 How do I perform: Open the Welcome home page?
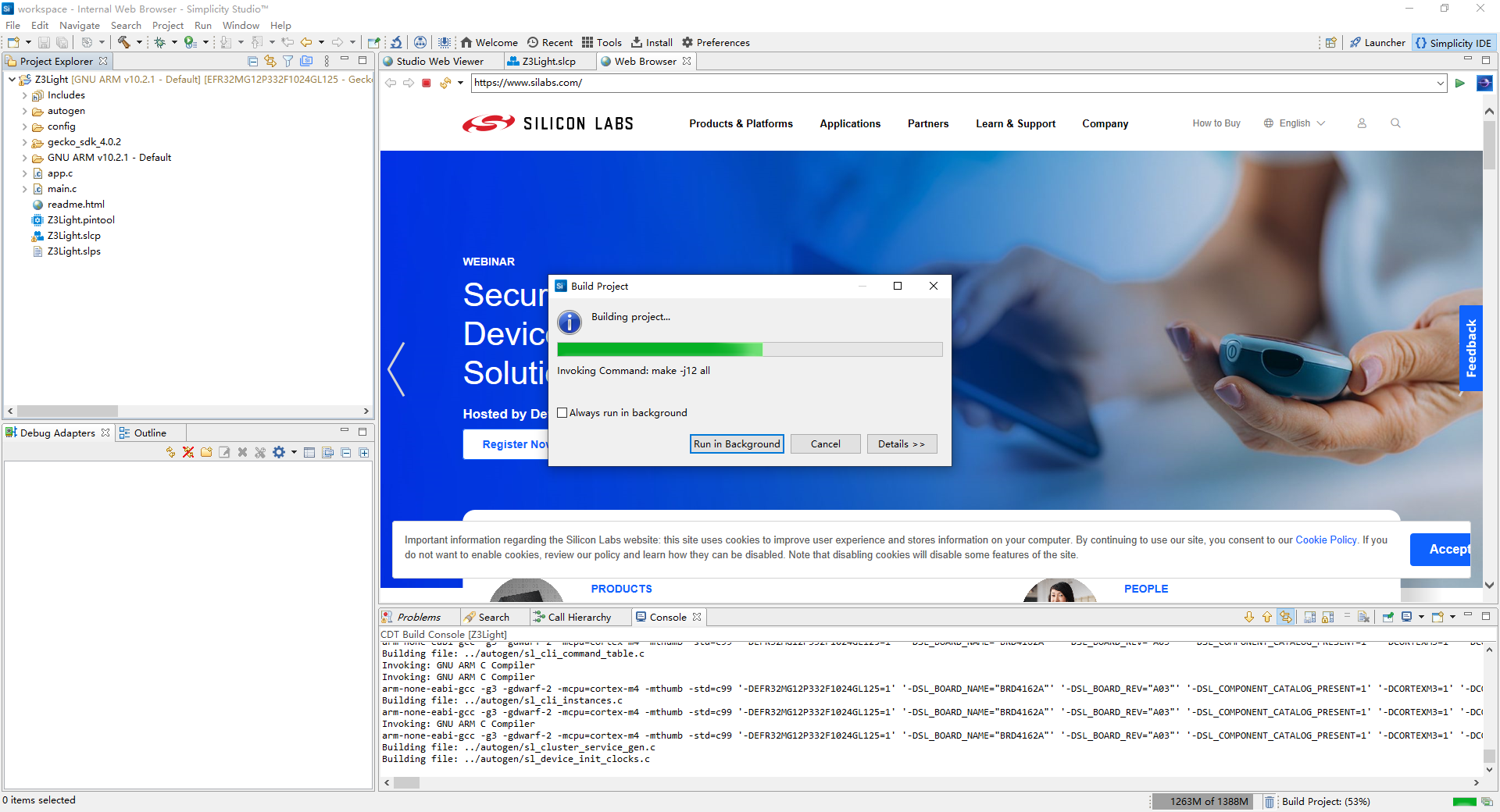489,42
